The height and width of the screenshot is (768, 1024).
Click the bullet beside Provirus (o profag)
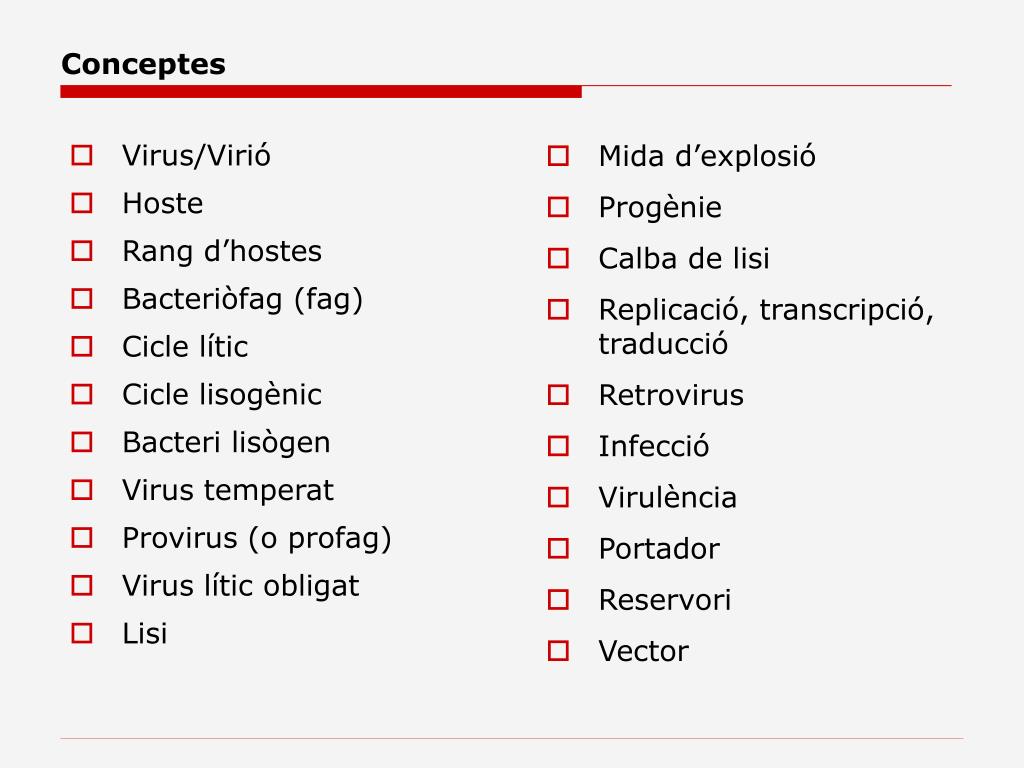pyautogui.click(x=82, y=537)
